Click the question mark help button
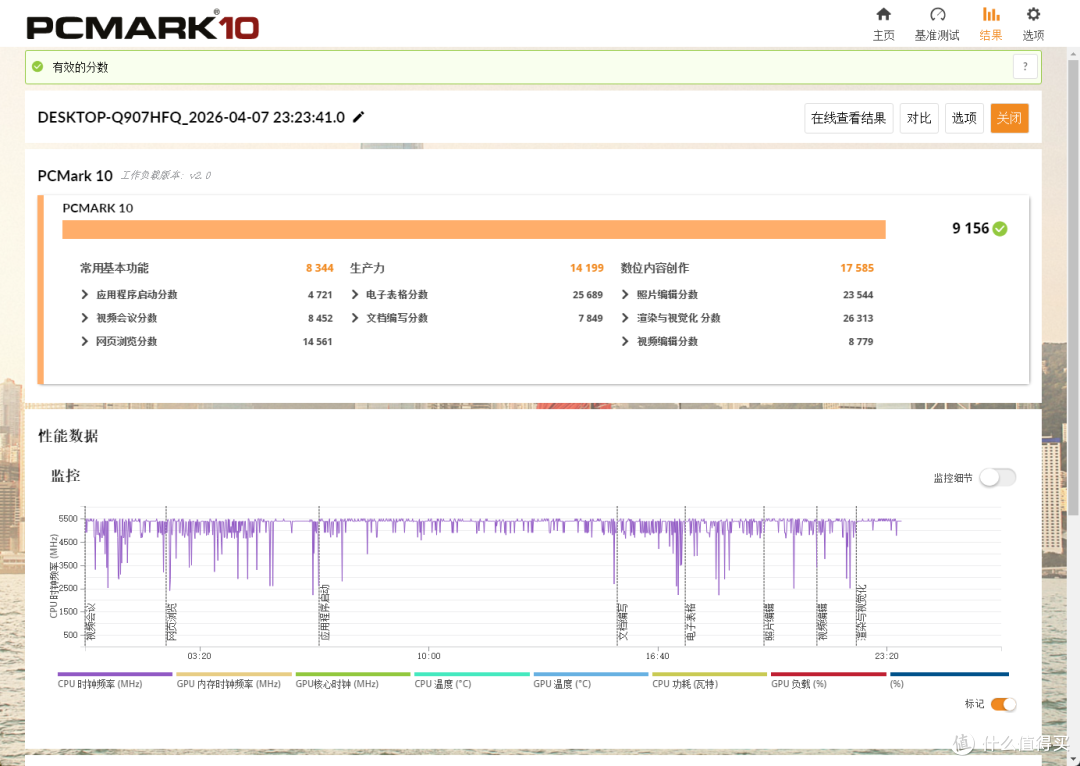1080x766 pixels. coord(1025,67)
